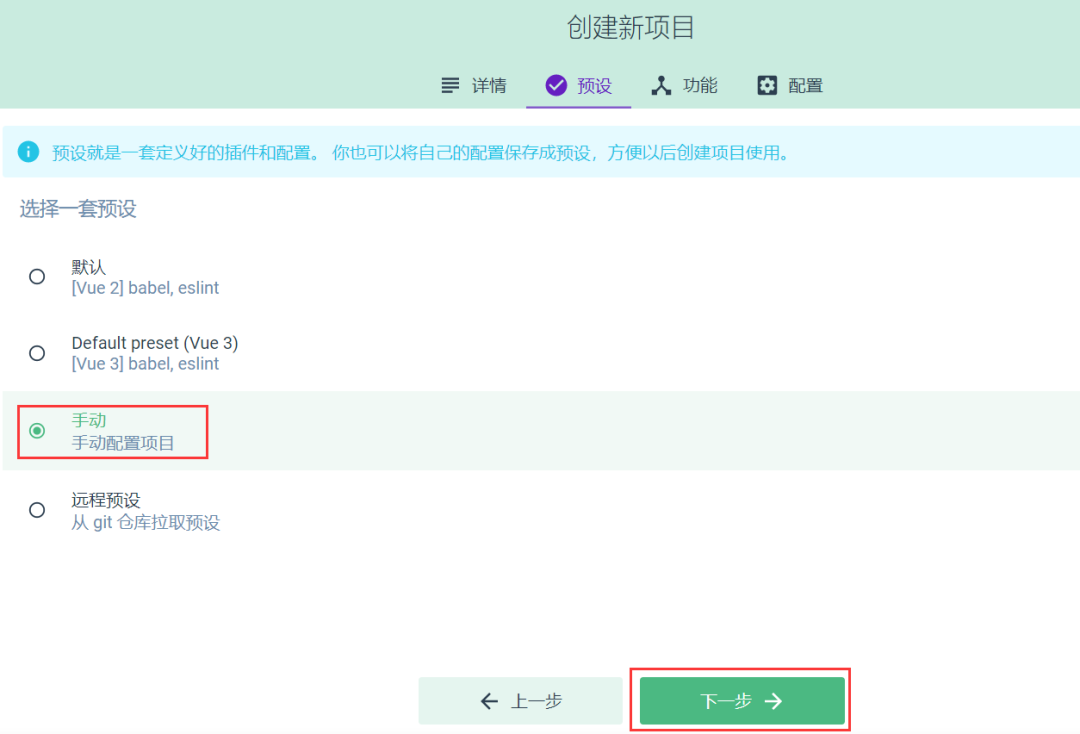This screenshot has height=734, width=1080.
Task: Click the 配置 gear icon
Action: click(766, 85)
